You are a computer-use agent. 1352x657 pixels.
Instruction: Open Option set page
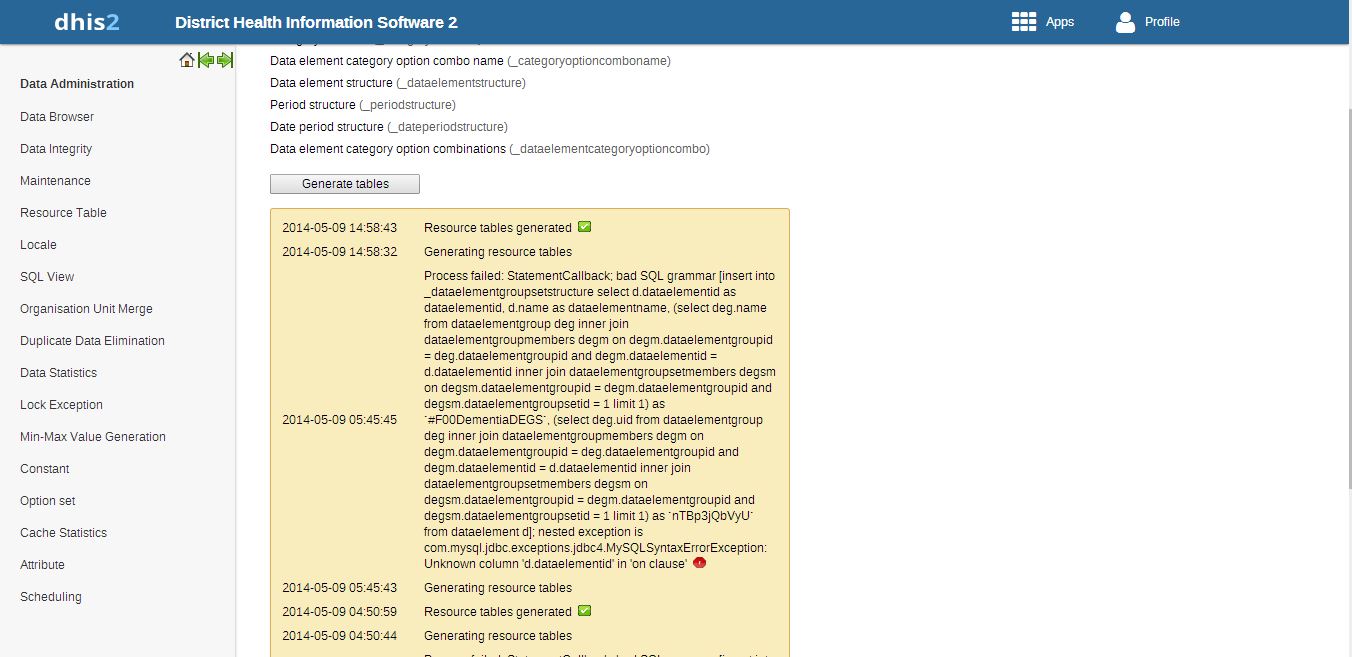[x=48, y=501]
